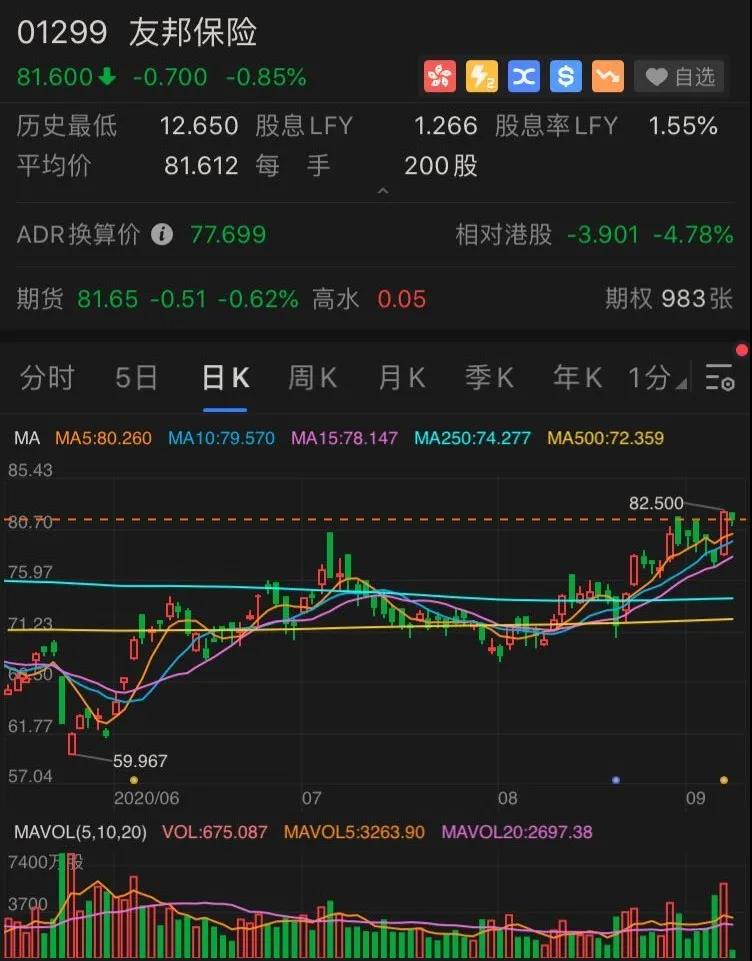The image size is (752, 961).
Task: Tap the ADR price 77.699
Action: [x=228, y=235]
